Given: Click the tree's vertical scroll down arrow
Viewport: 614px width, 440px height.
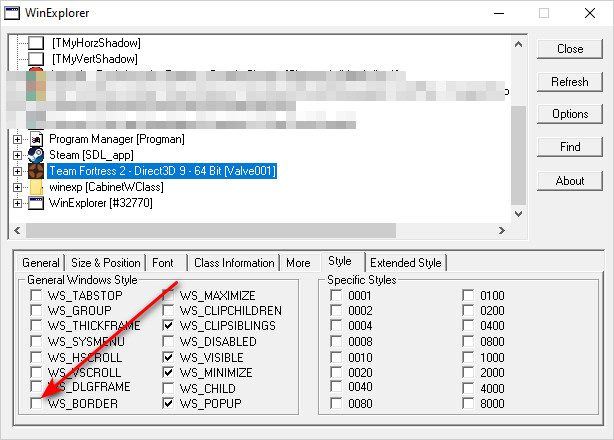Looking at the screenshot, I should click(518, 214).
